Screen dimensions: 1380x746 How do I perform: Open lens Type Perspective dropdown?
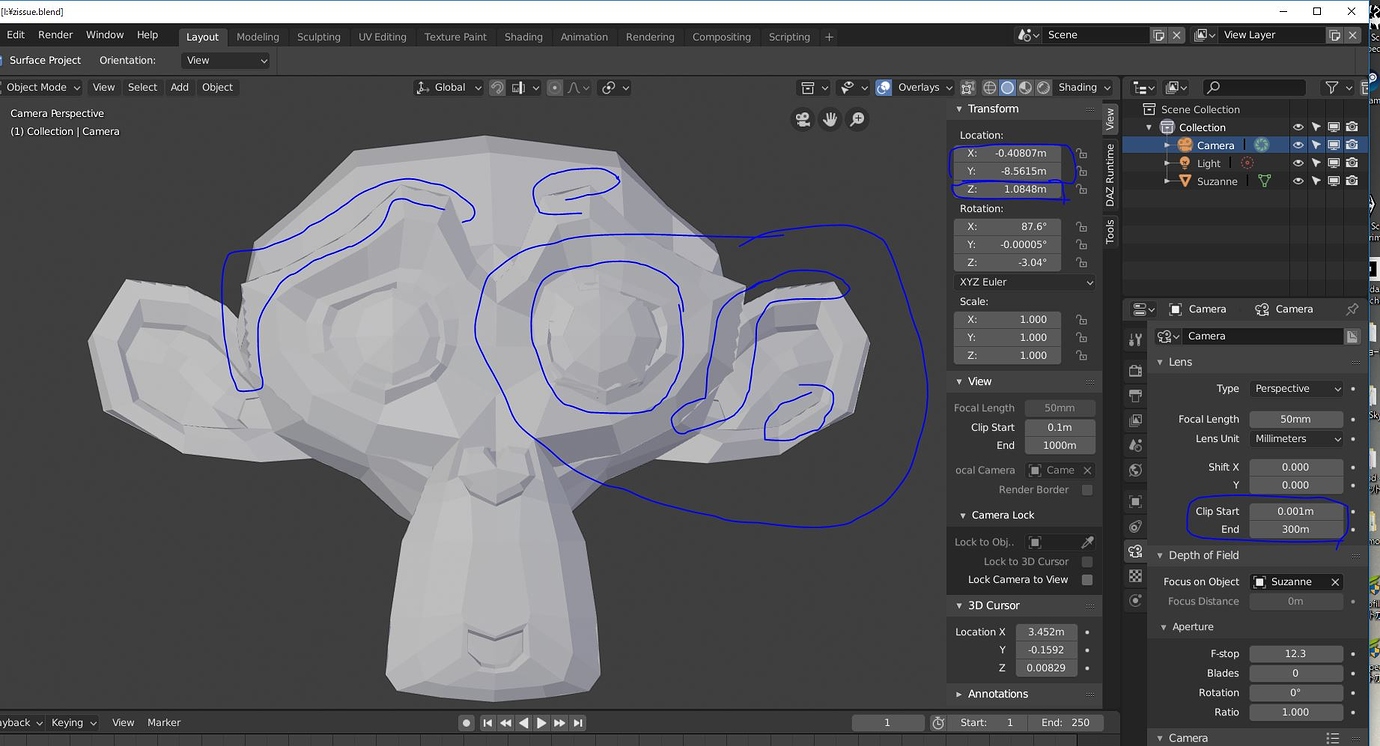pyautogui.click(x=1296, y=389)
